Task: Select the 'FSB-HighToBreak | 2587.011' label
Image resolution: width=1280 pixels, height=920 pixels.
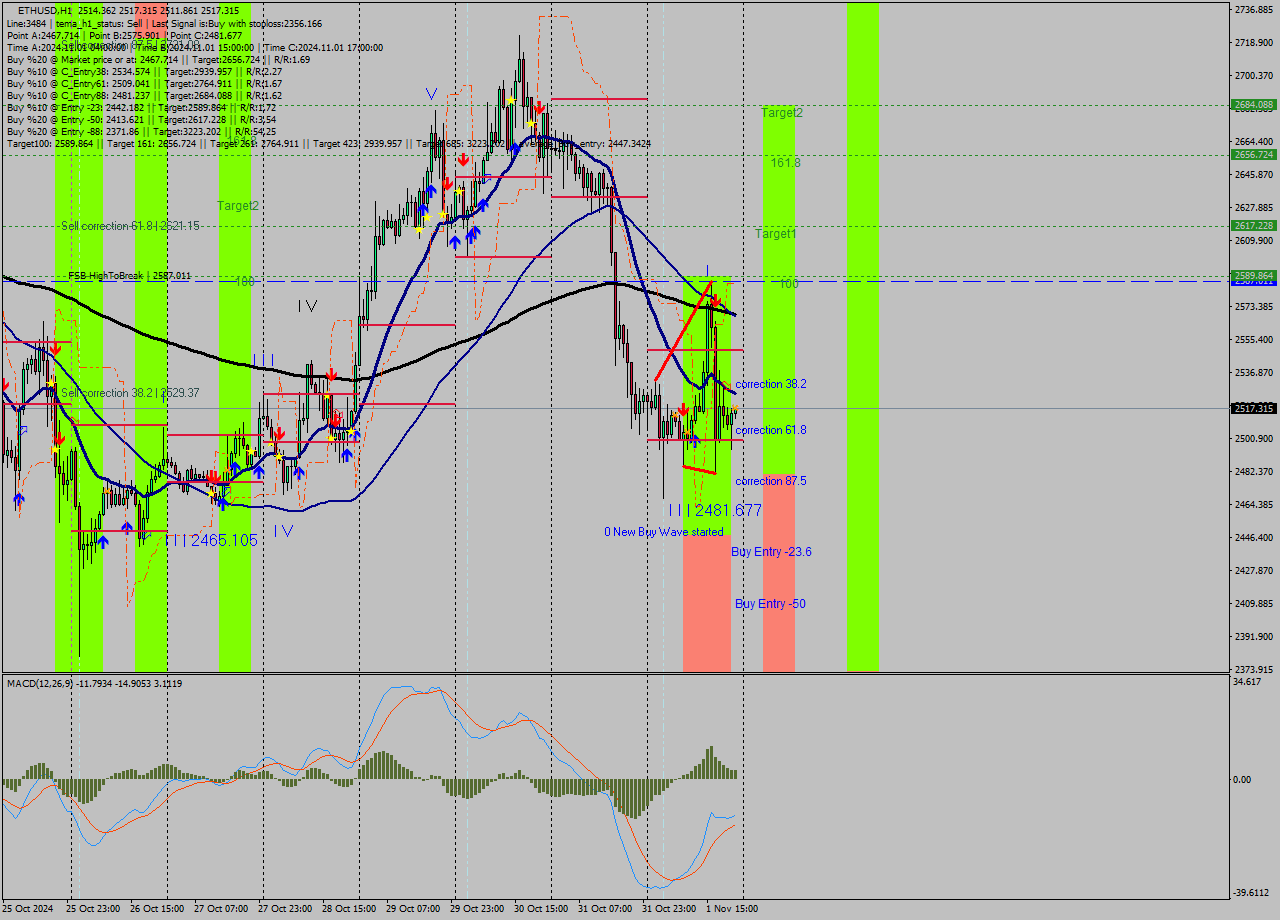Action: tap(129, 276)
